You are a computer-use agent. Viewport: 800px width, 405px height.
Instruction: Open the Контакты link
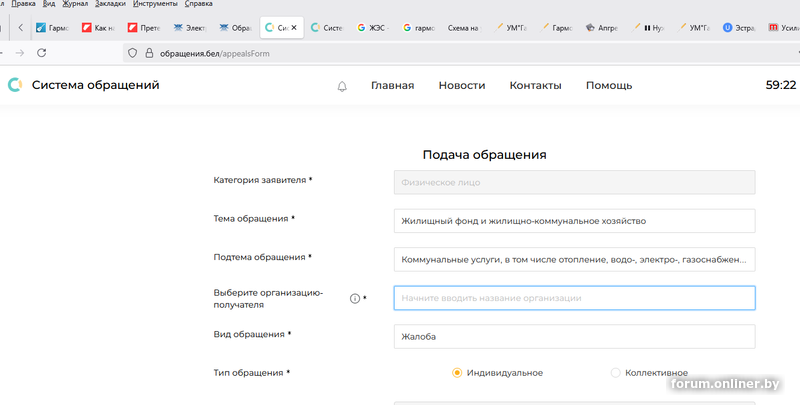tap(535, 86)
